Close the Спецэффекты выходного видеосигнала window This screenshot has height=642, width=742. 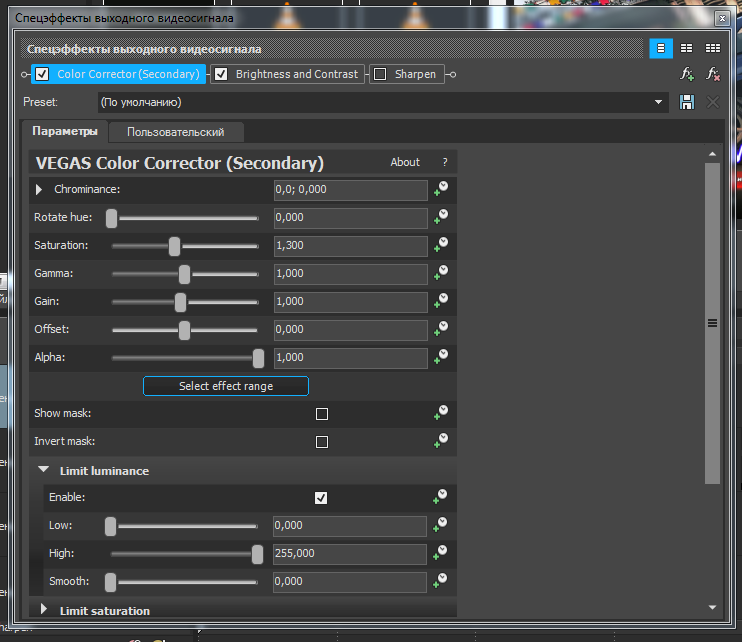tap(722, 18)
